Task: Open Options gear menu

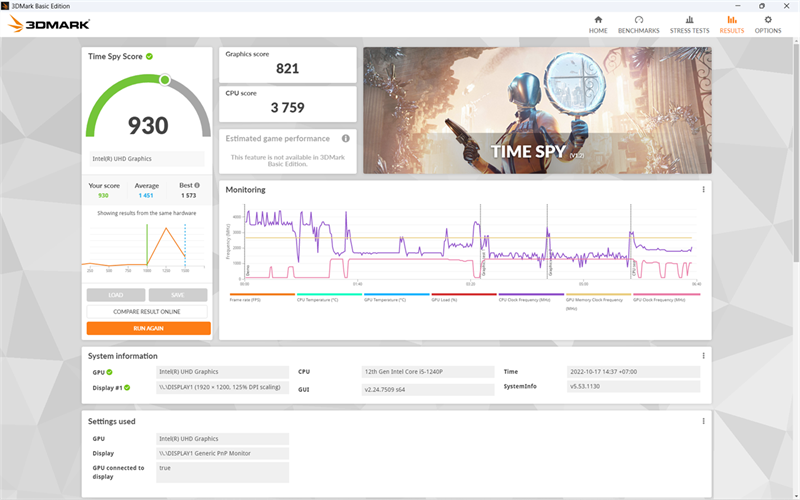Action: coord(768,24)
